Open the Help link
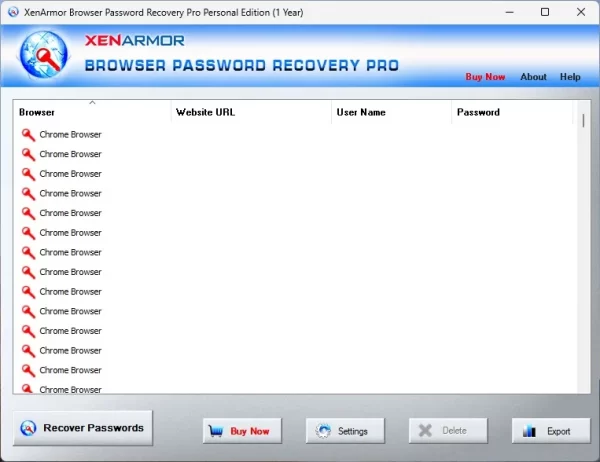 point(570,77)
